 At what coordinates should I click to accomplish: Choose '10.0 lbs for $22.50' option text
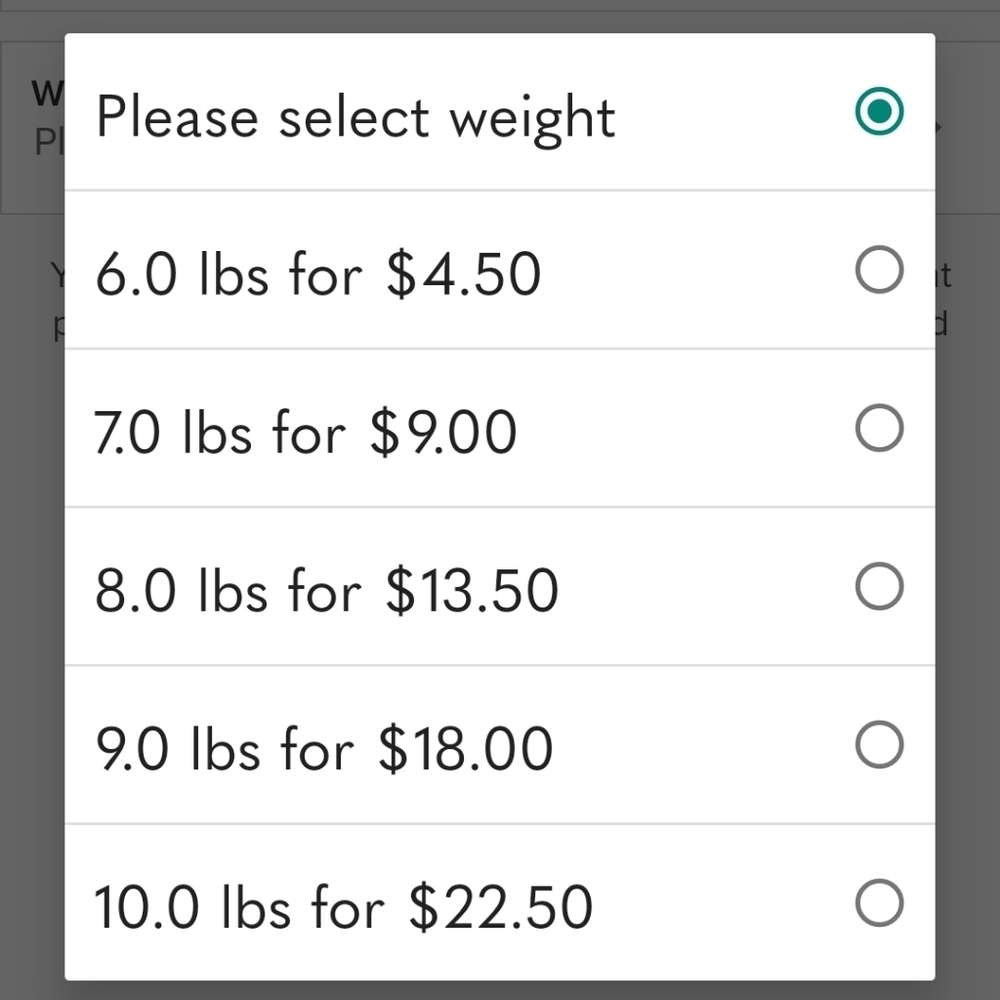343,907
